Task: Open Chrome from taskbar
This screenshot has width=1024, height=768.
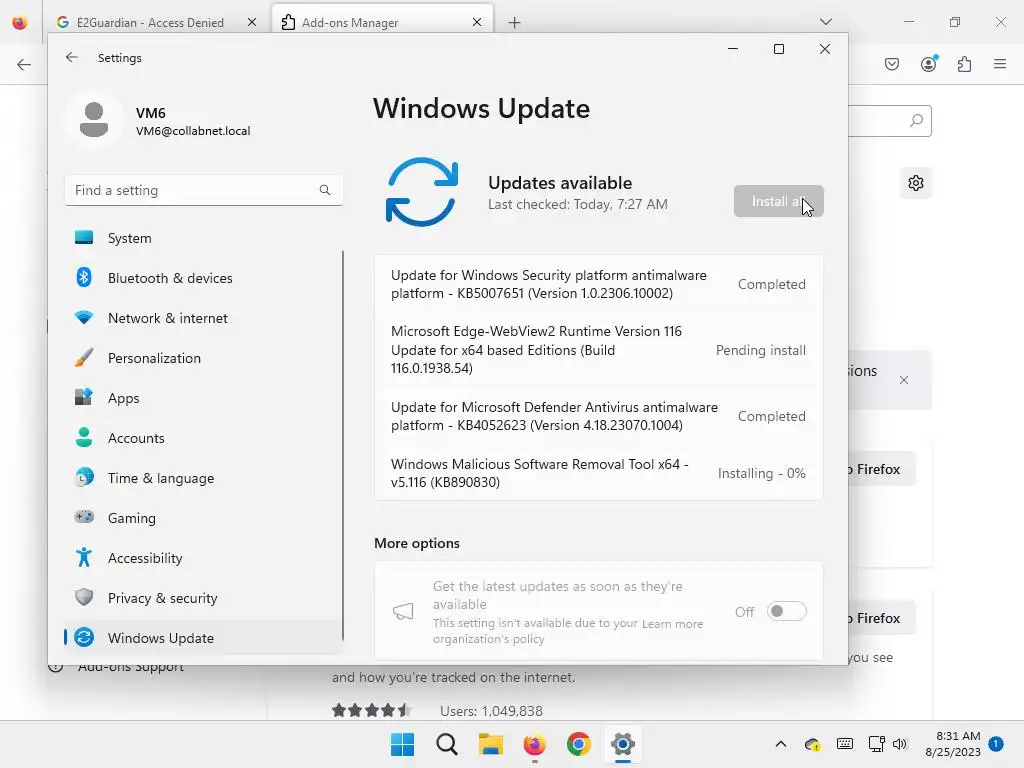Action: coord(579,744)
